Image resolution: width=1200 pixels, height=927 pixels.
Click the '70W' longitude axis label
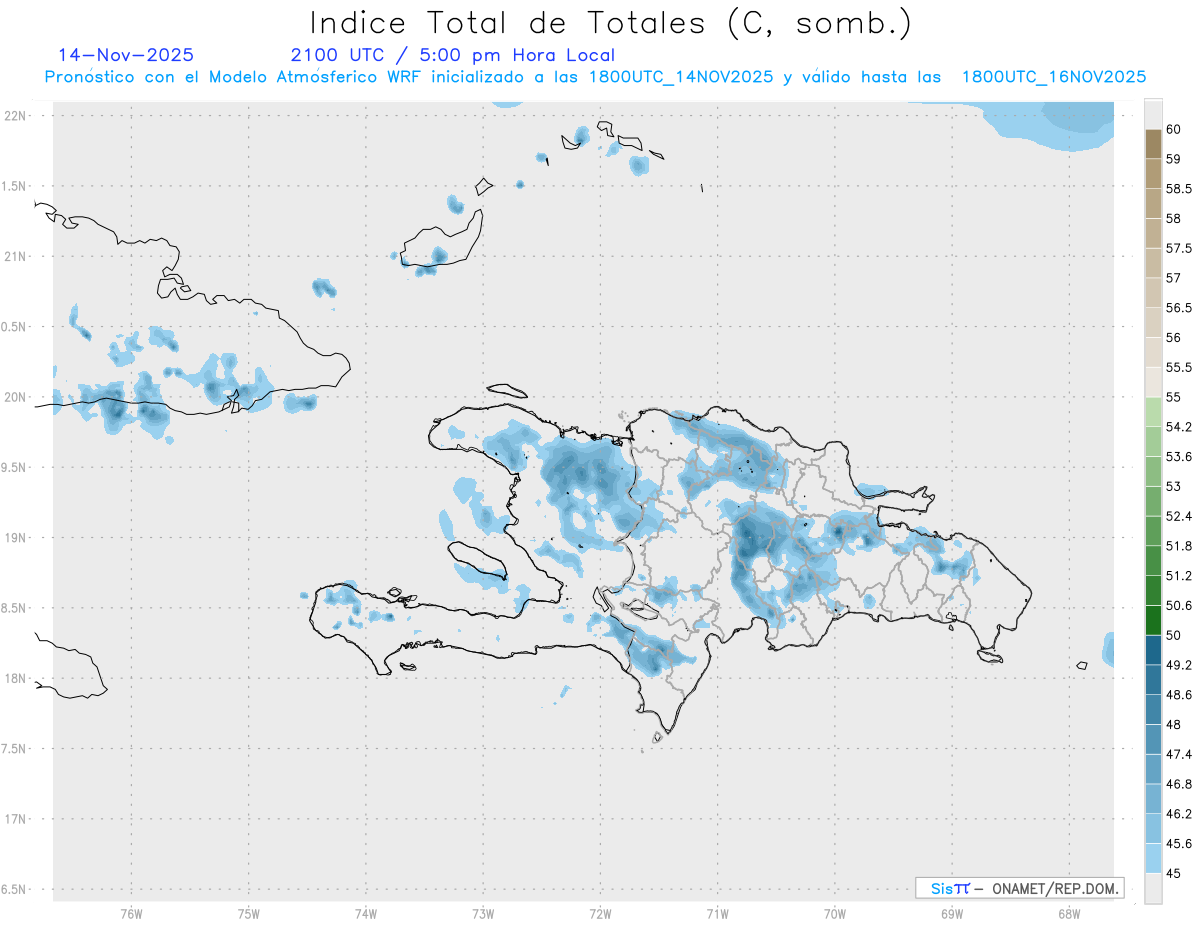click(x=835, y=914)
